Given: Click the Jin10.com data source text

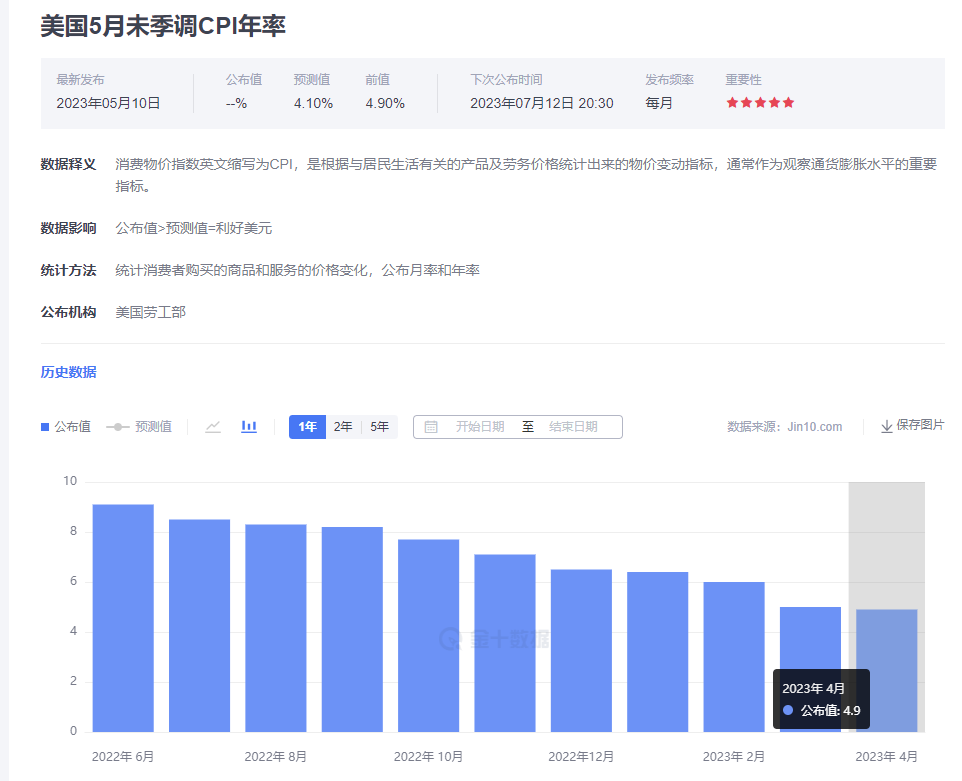Looking at the screenshot, I should [x=815, y=427].
